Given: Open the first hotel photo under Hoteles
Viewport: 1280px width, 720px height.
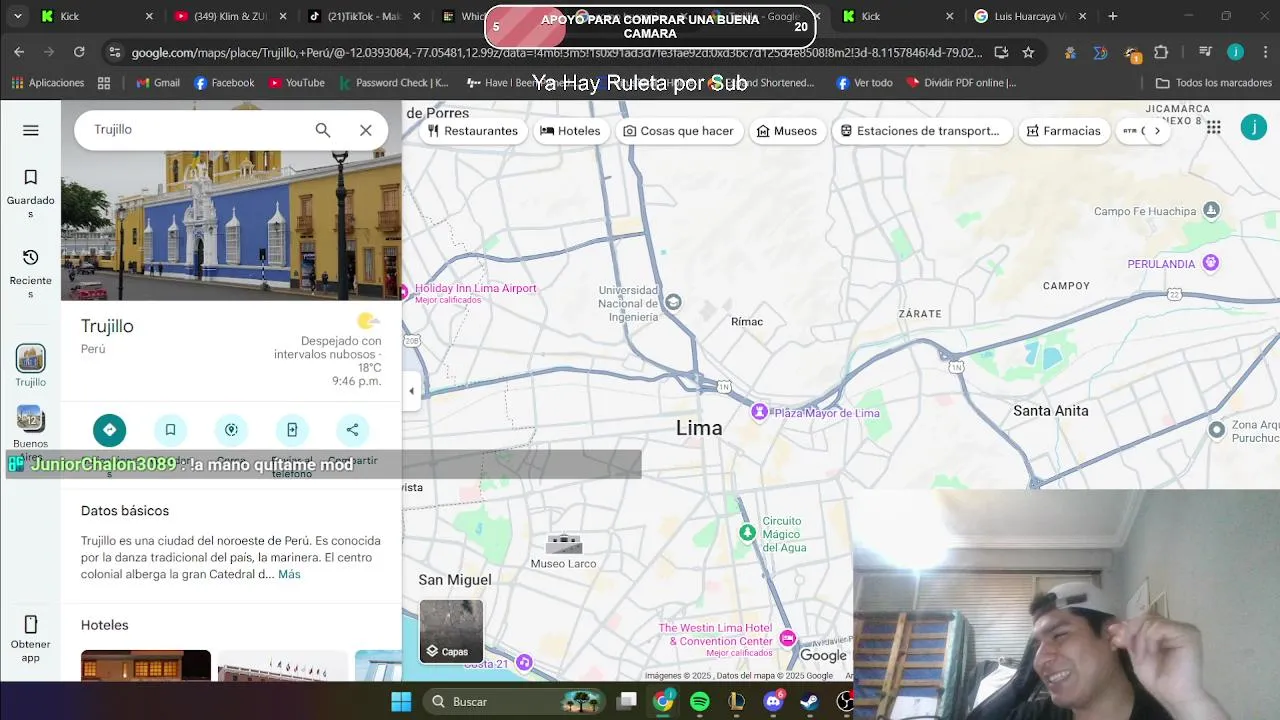Looking at the screenshot, I should (x=146, y=665).
